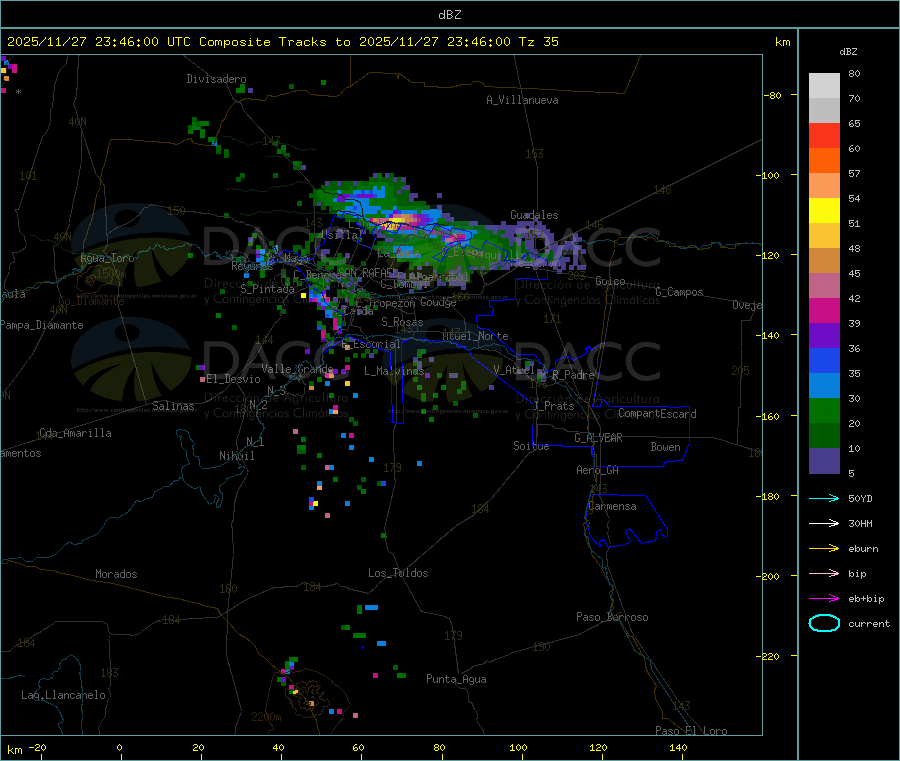
Task: Select the bottom slate-purple swatch in the dBZ scale
Action: click(824, 461)
